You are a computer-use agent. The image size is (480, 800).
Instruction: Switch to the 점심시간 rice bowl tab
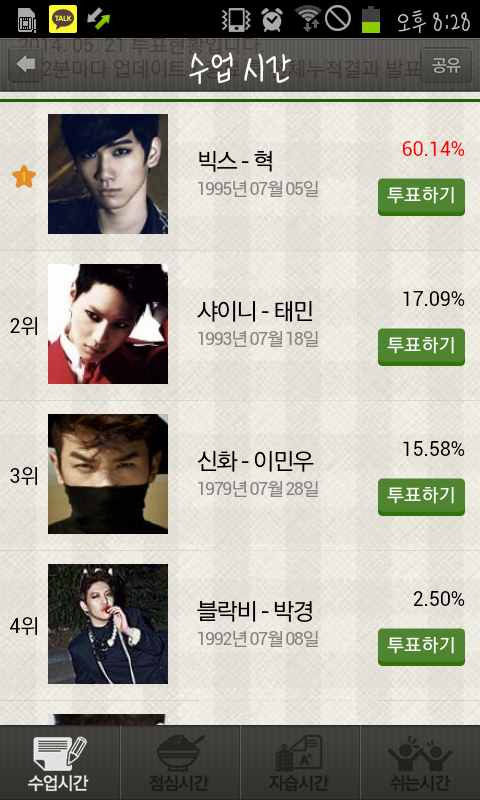pyautogui.click(x=180, y=762)
